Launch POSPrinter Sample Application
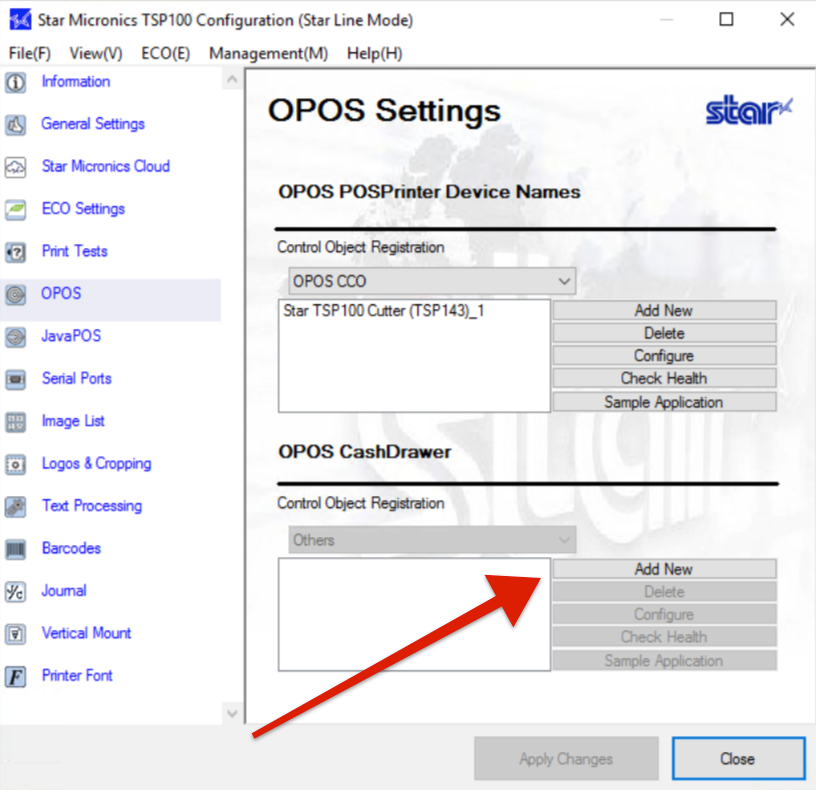 click(x=664, y=402)
